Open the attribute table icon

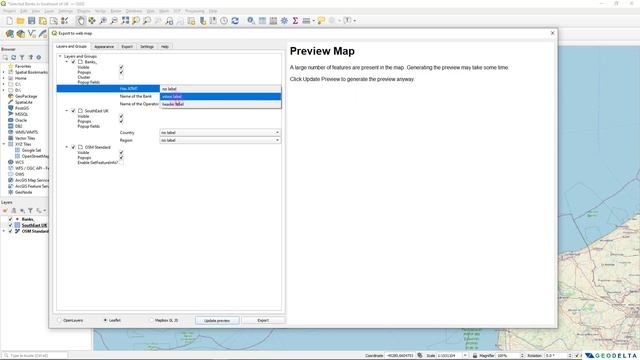pyautogui.click(x=262, y=21)
